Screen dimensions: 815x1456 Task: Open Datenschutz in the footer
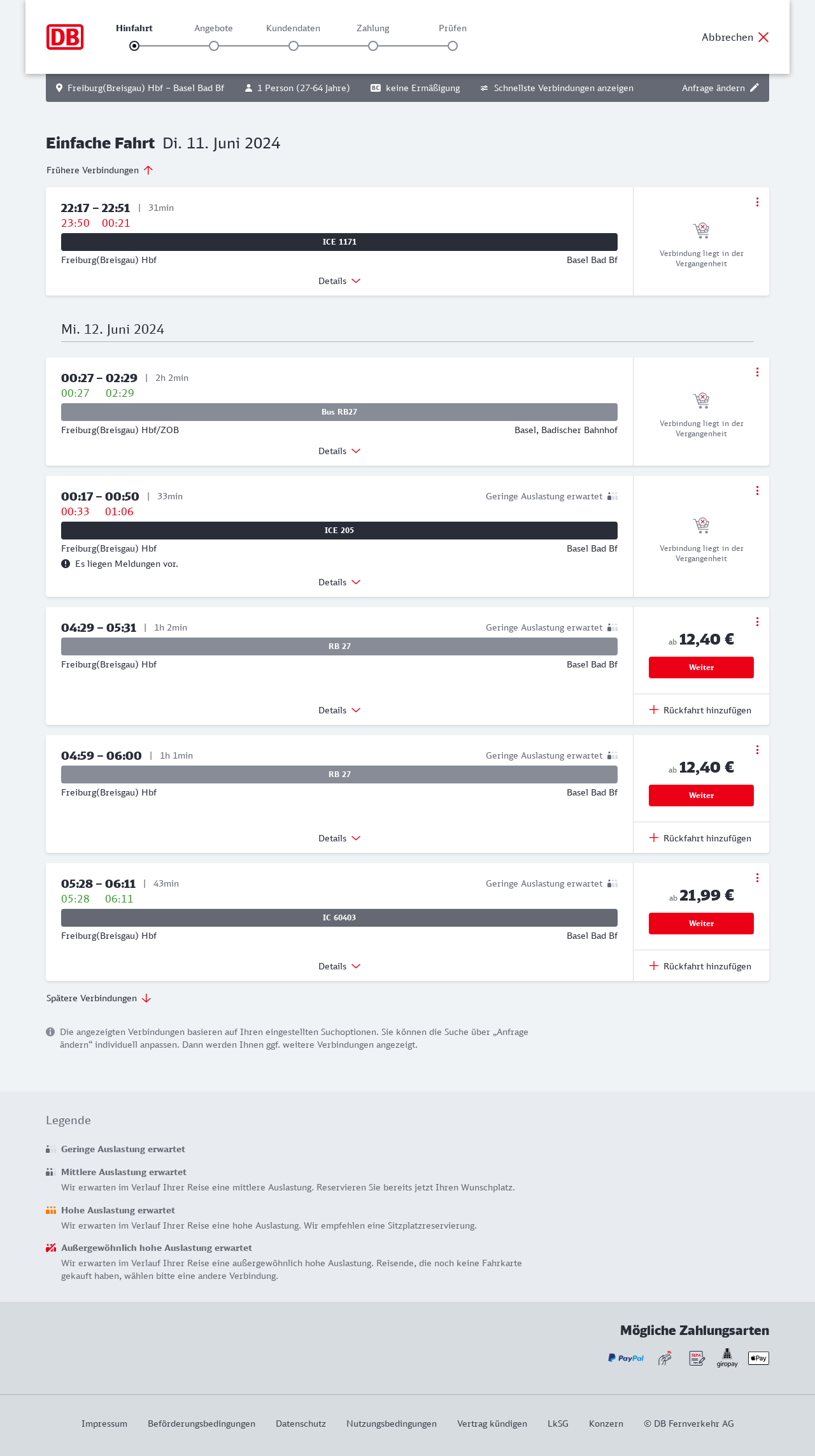coord(301,1424)
